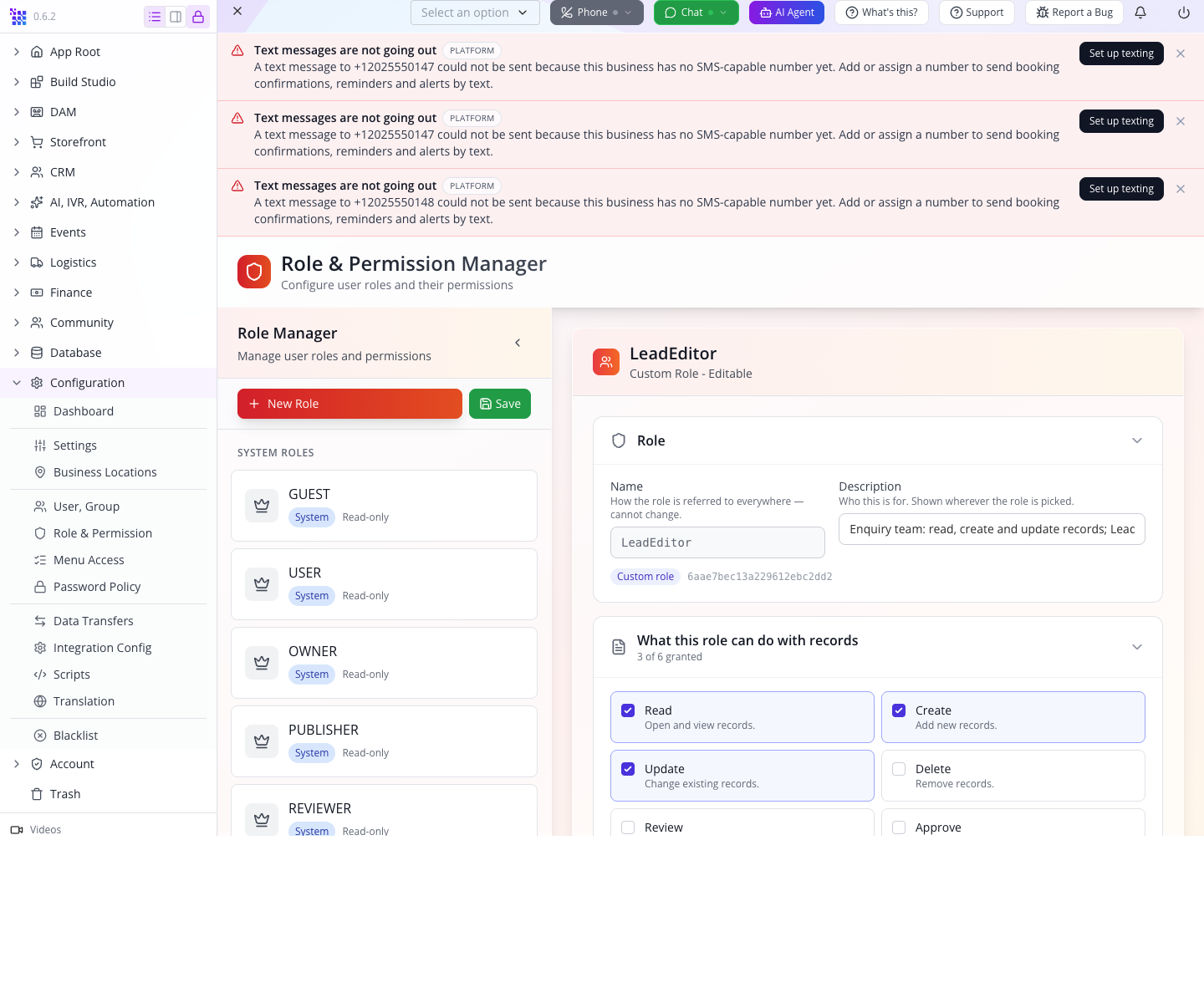
Task: Open the 'Select an option' dropdown
Action: tap(475, 13)
